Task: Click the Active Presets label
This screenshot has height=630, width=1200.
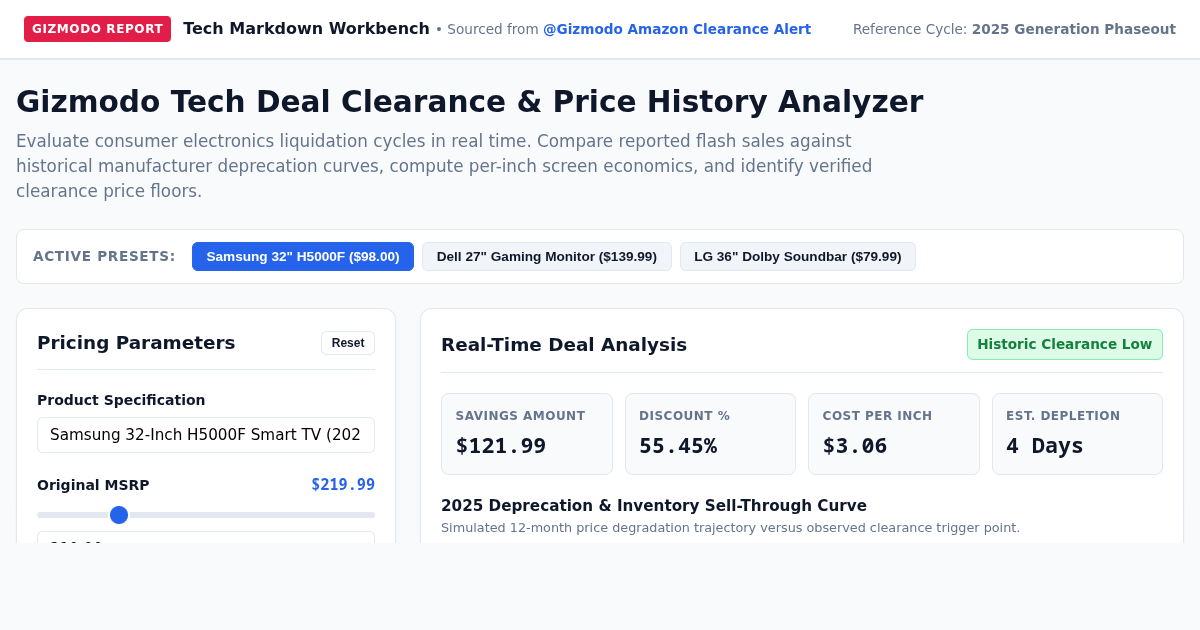Action: click(104, 256)
